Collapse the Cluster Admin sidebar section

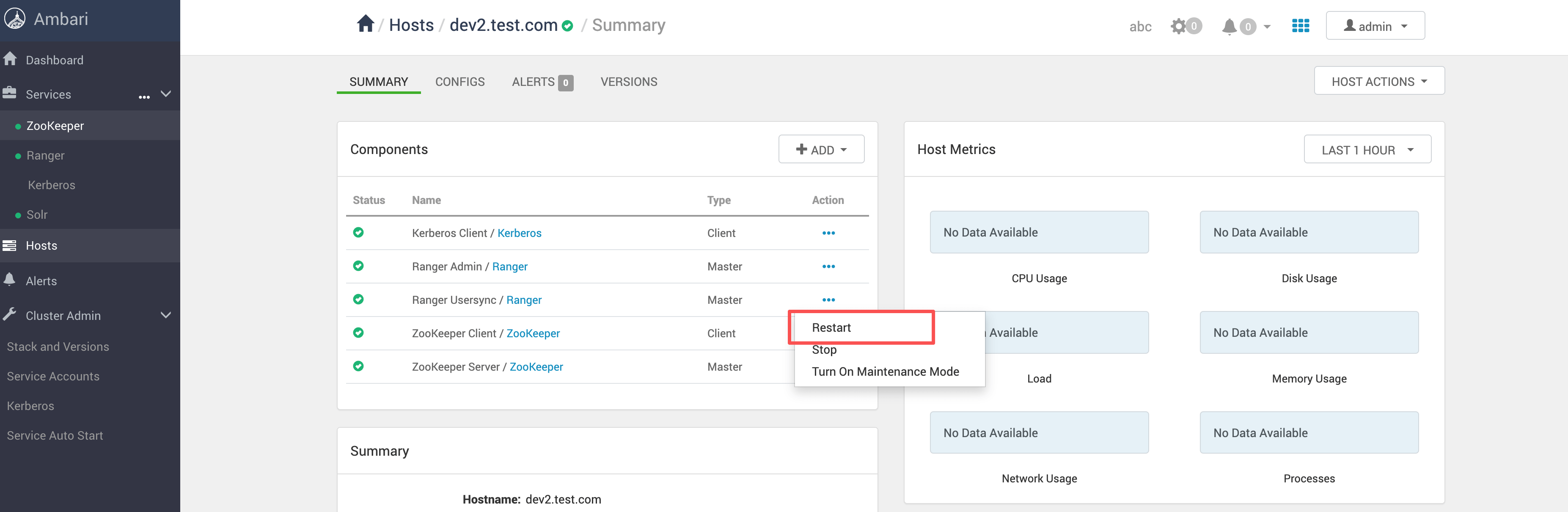pos(165,315)
